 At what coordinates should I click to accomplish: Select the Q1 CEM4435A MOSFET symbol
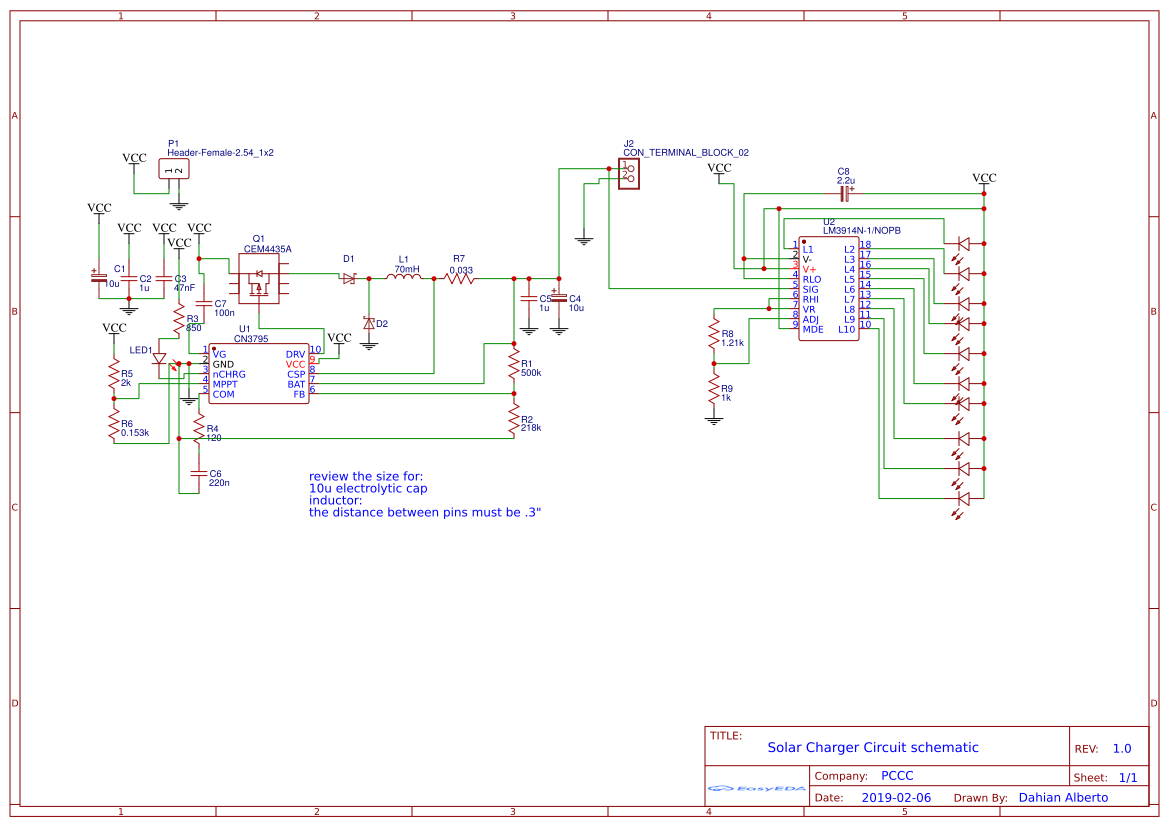click(x=259, y=278)
